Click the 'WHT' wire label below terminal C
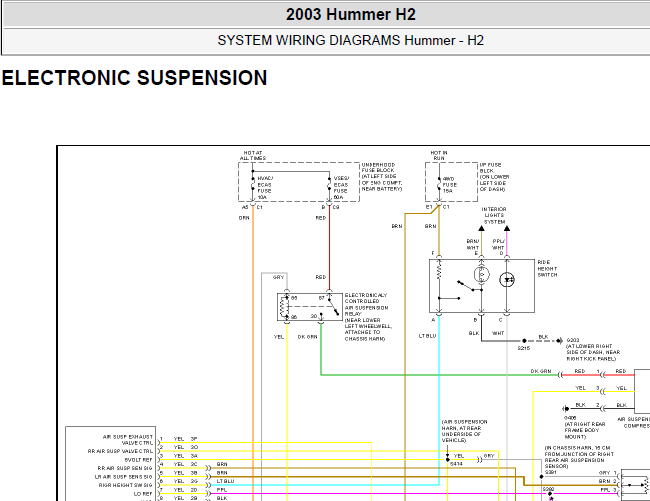 pyautogui.click(x=498, y=333)
